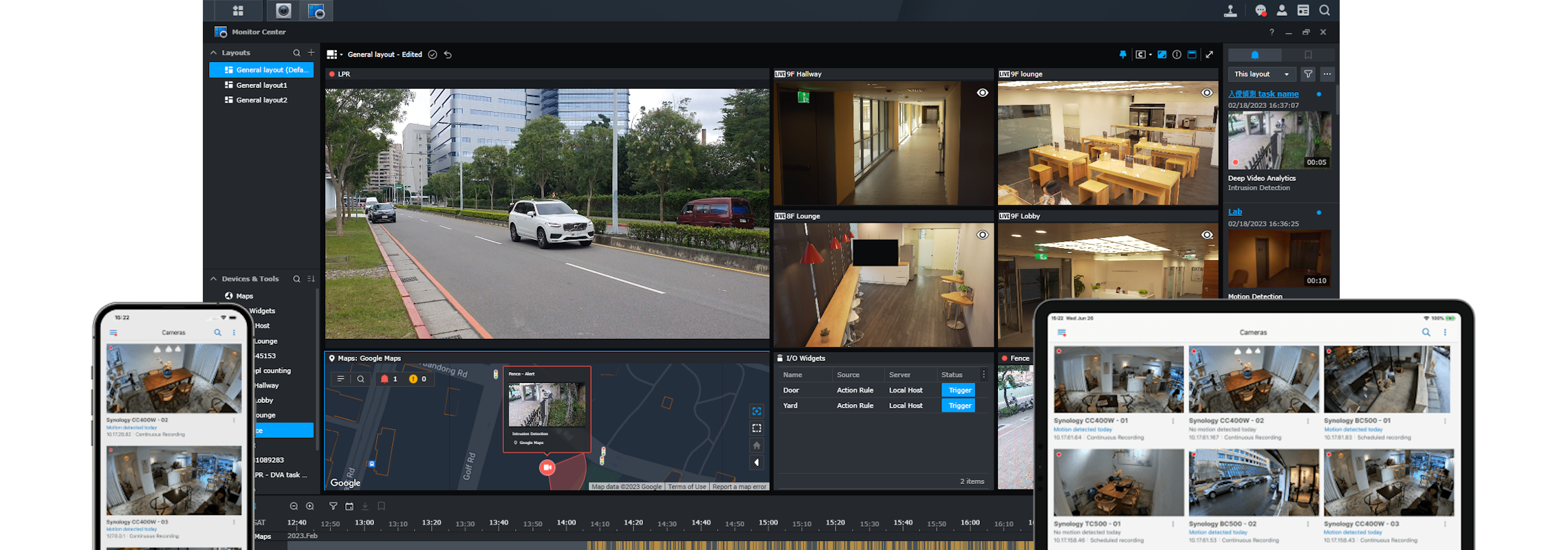Toggle the eye icon on 9F lounge
The image size is (1568, 550).
tap(1207, 93)
